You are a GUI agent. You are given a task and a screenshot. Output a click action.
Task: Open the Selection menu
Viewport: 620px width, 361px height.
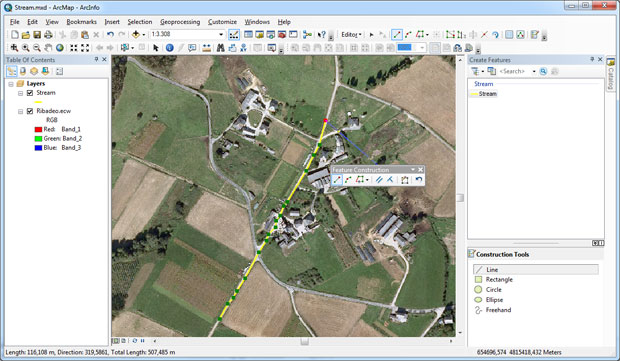pyautogui.click(x=140, y=22)
